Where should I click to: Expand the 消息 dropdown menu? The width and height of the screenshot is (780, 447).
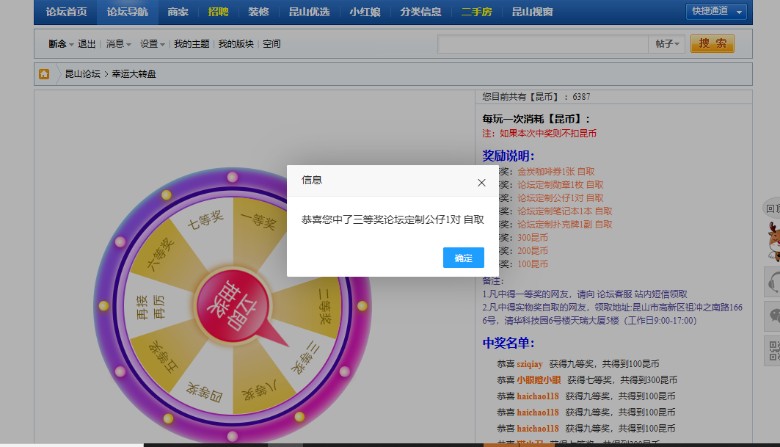coord(118,45)
